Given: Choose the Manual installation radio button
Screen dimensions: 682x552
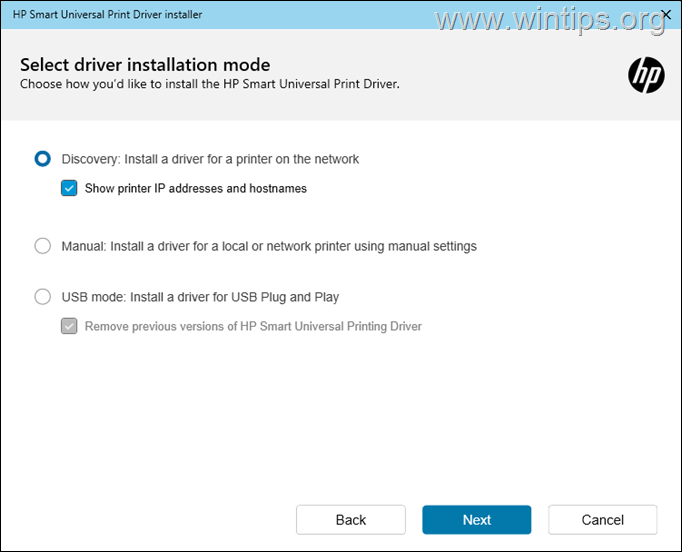Looking at the screenshot, I should point(43,246).
